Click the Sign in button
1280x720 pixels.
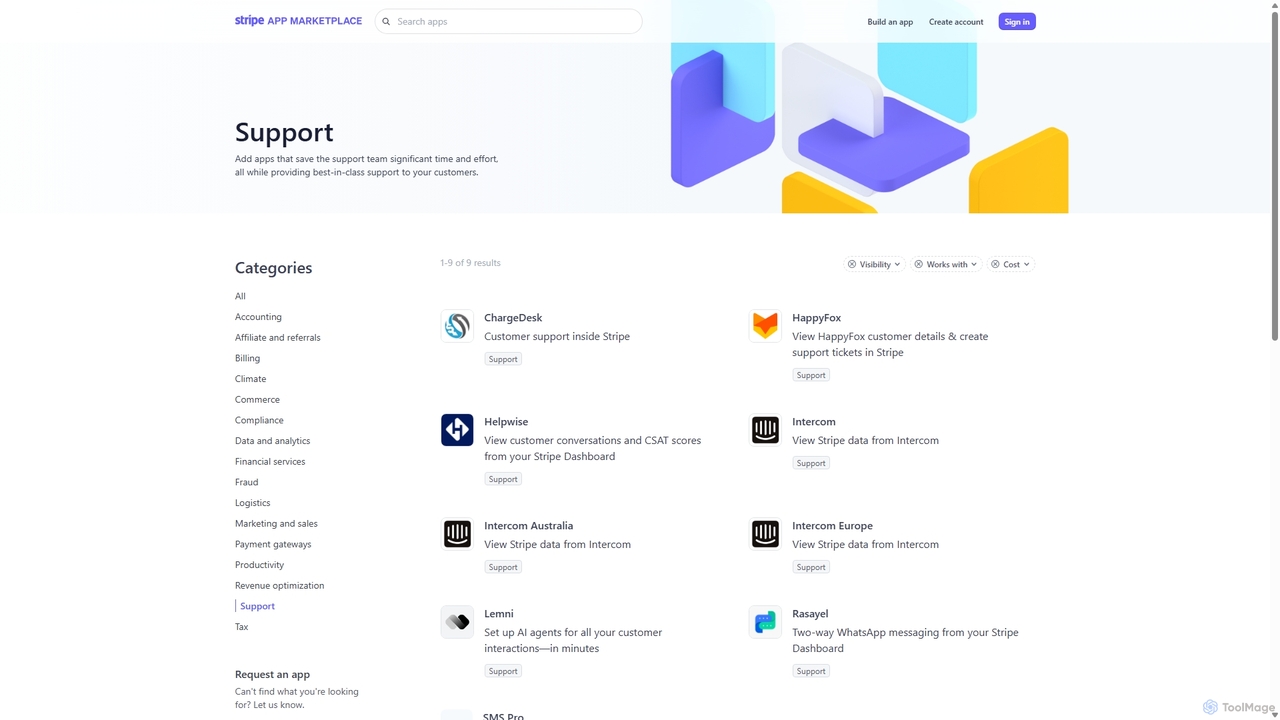coord(1017,22)
